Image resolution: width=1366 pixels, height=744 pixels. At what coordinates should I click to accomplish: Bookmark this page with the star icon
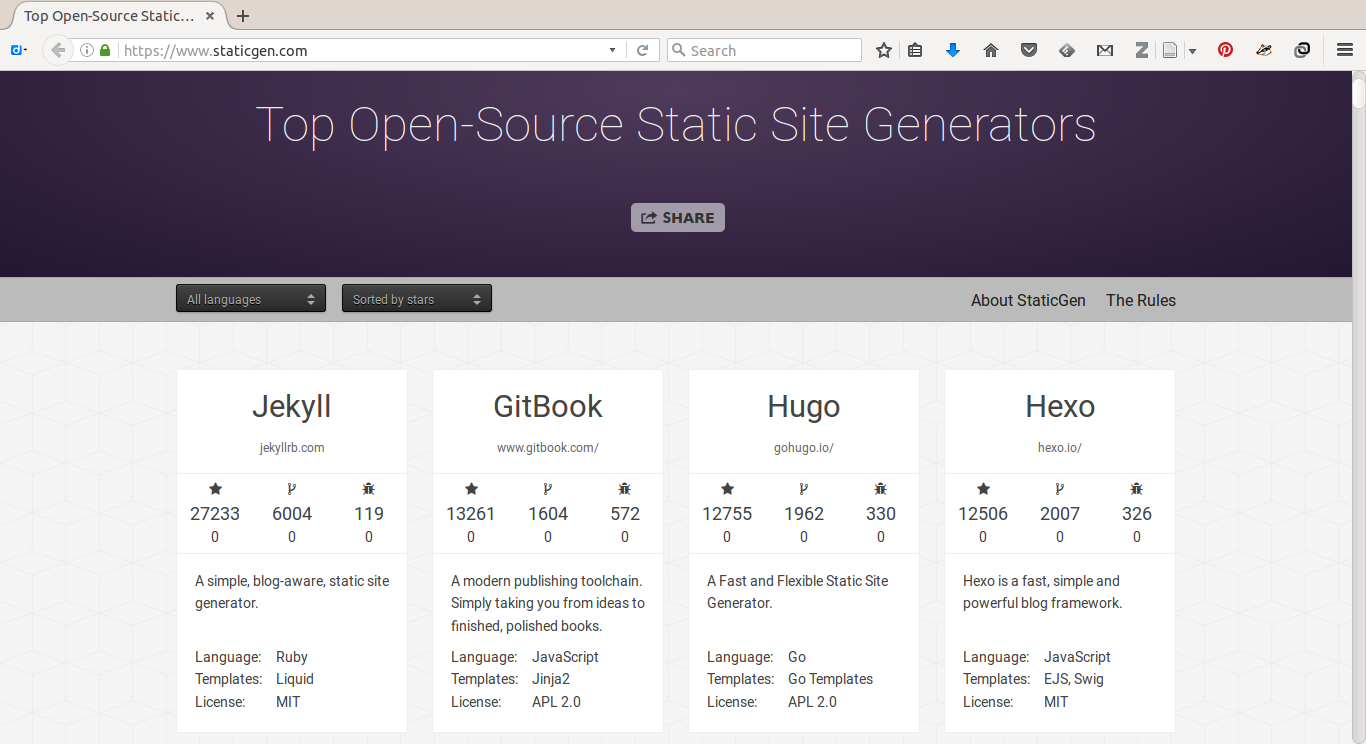click(x=884, y=50)
